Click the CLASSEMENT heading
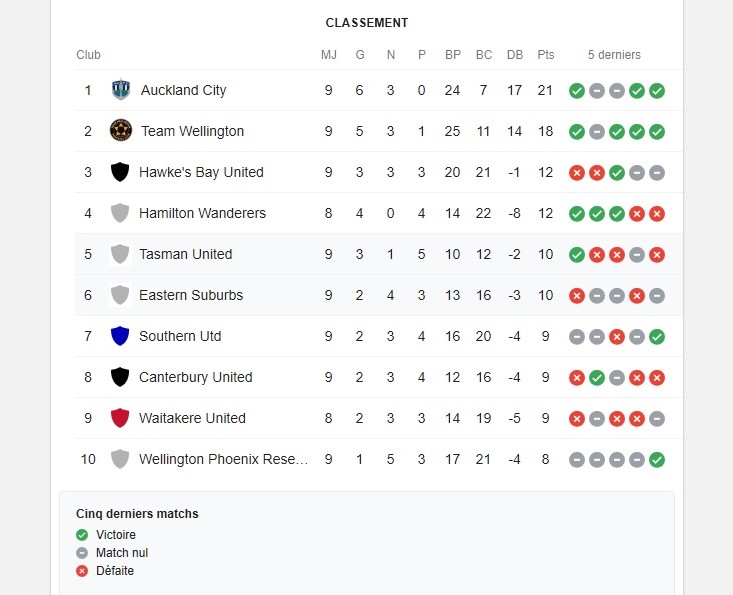This screenshot has width=733, height=595. click(367, 23)
